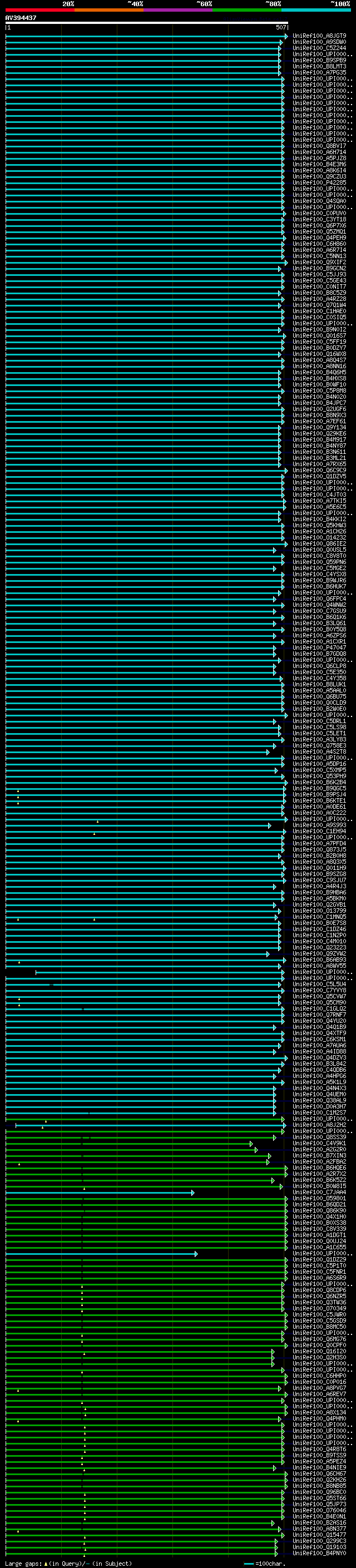Pick the UniRef100_Q873J5 row label
Screen dimensions: 356x1568
pos(319,850)
